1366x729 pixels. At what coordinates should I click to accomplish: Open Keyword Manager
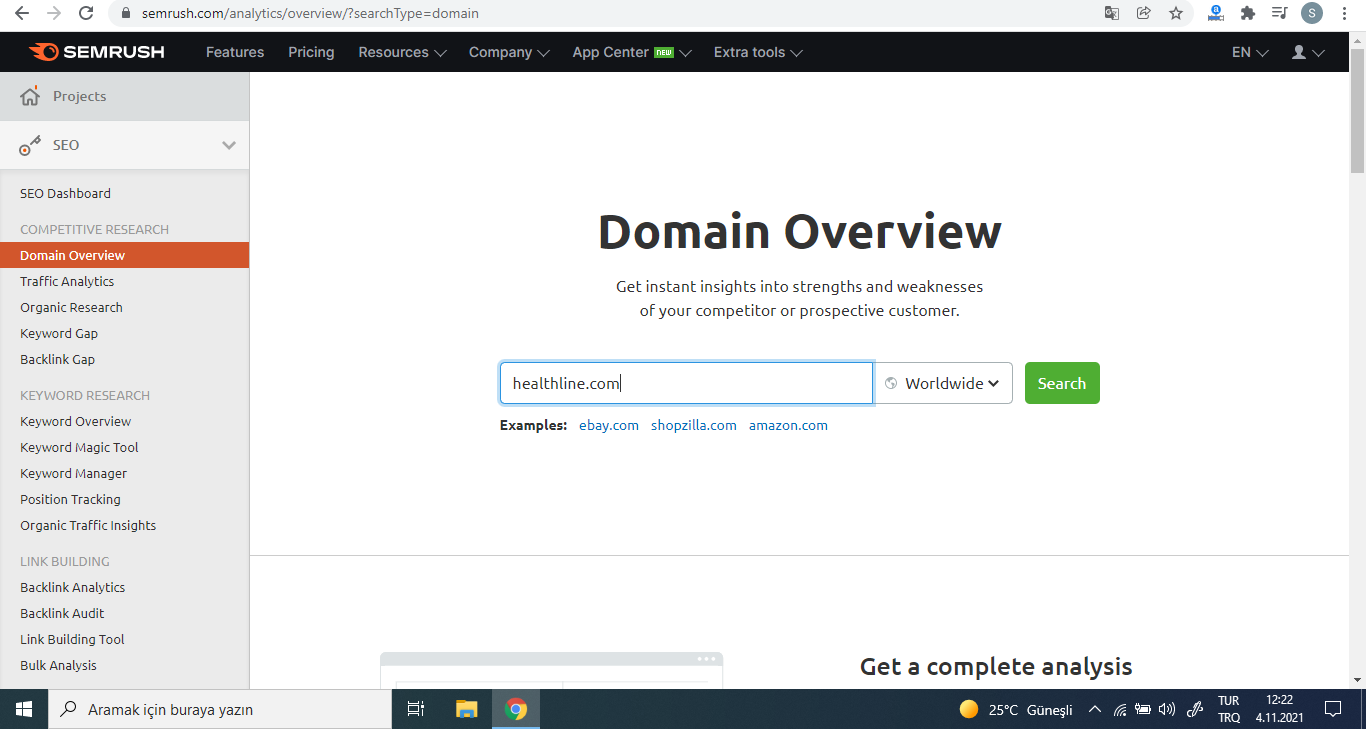[x=73, y=473]
